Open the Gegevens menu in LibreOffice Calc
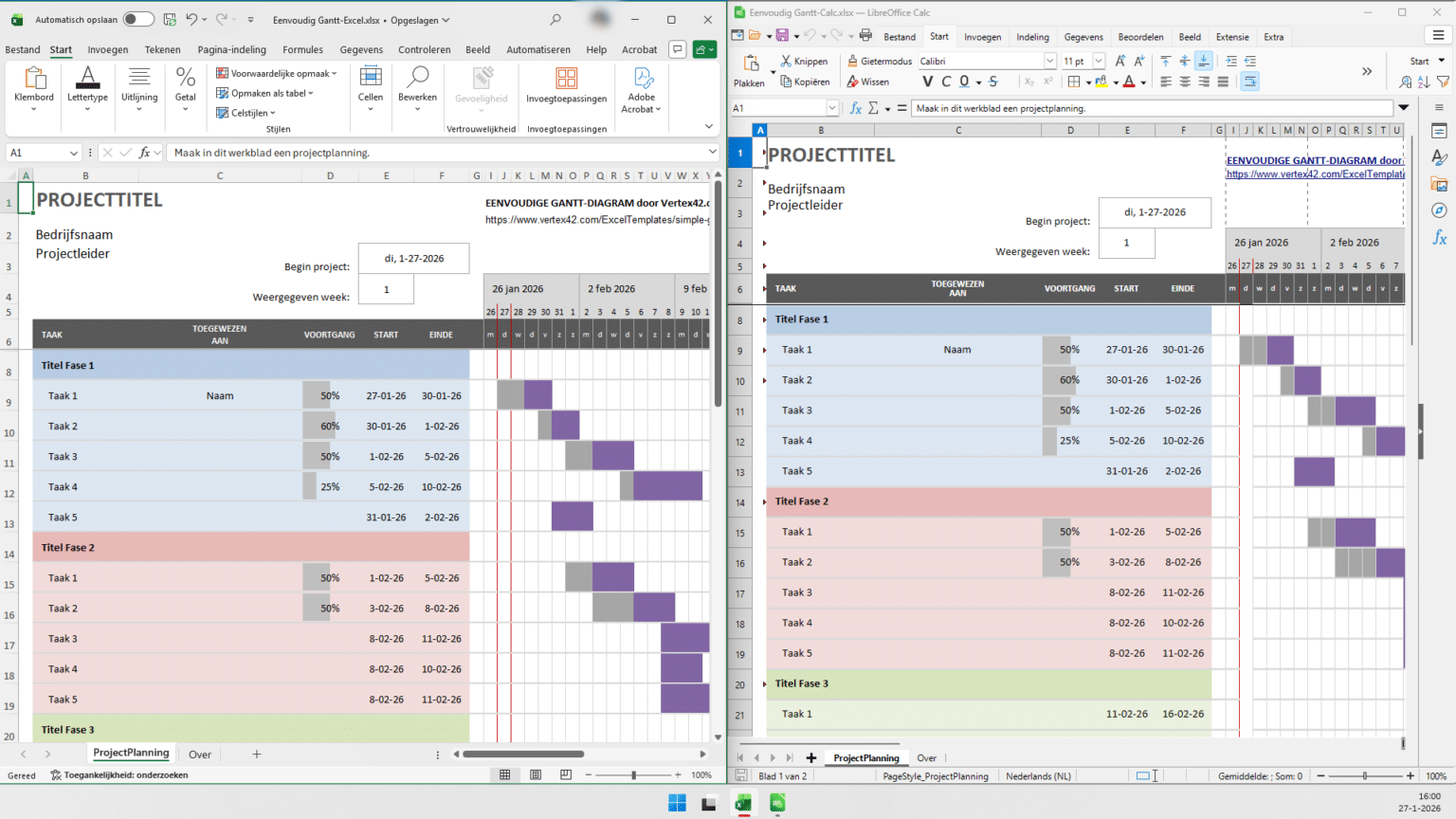This screenshot has height=819, width=1456. tap(1083, 36)
